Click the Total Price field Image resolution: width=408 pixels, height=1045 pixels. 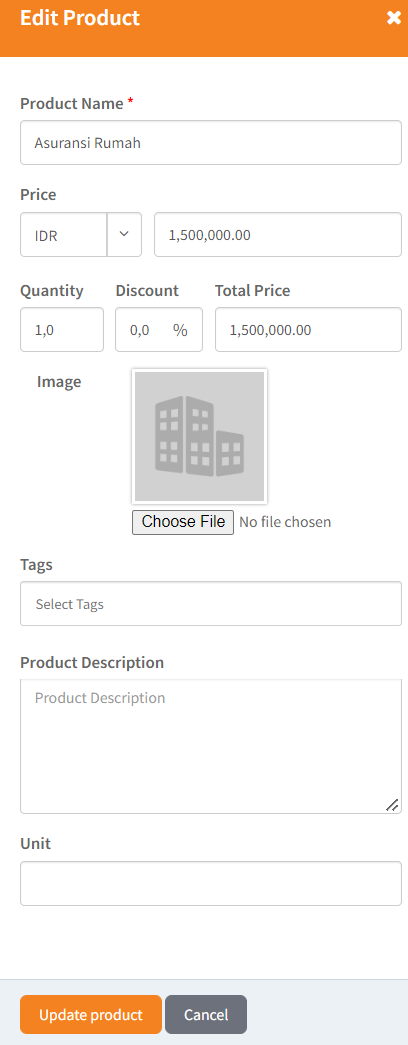pyautogui.click(x=308, y=329)
